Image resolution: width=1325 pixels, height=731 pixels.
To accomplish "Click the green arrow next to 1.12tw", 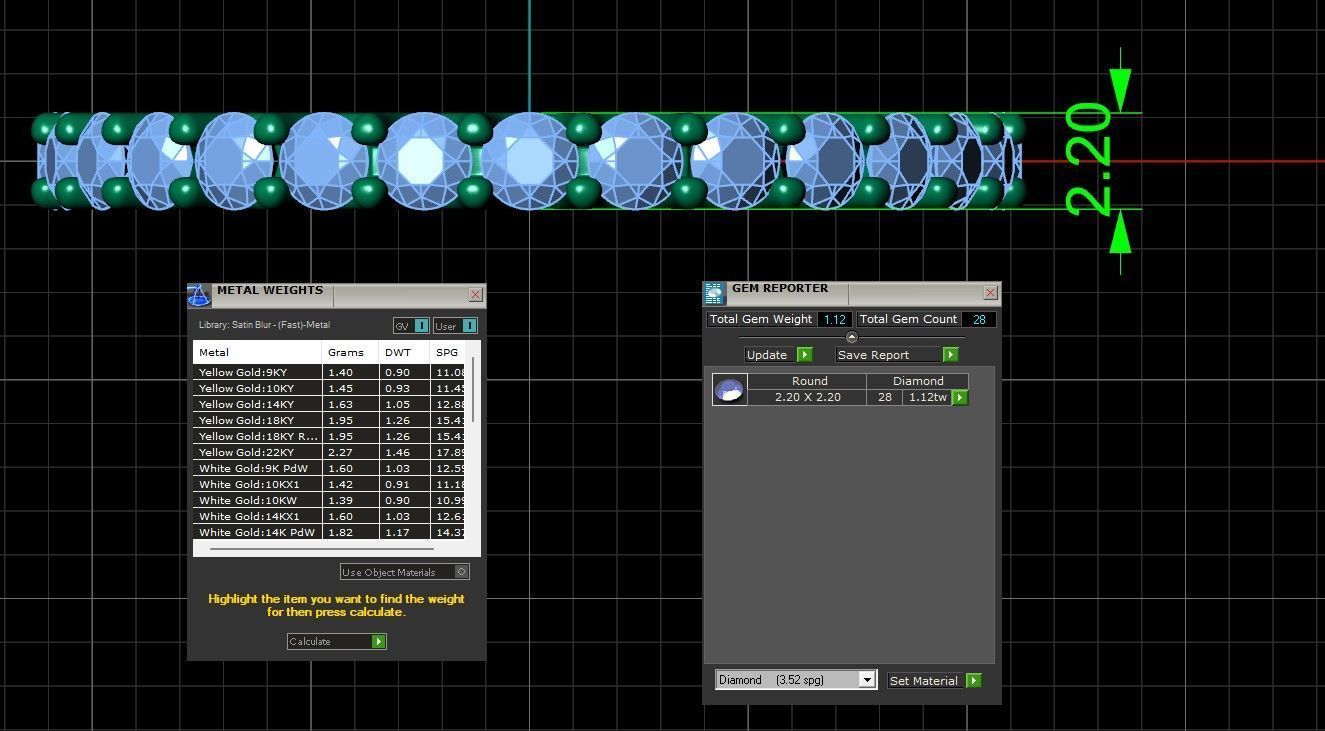I will click(960, 398).
